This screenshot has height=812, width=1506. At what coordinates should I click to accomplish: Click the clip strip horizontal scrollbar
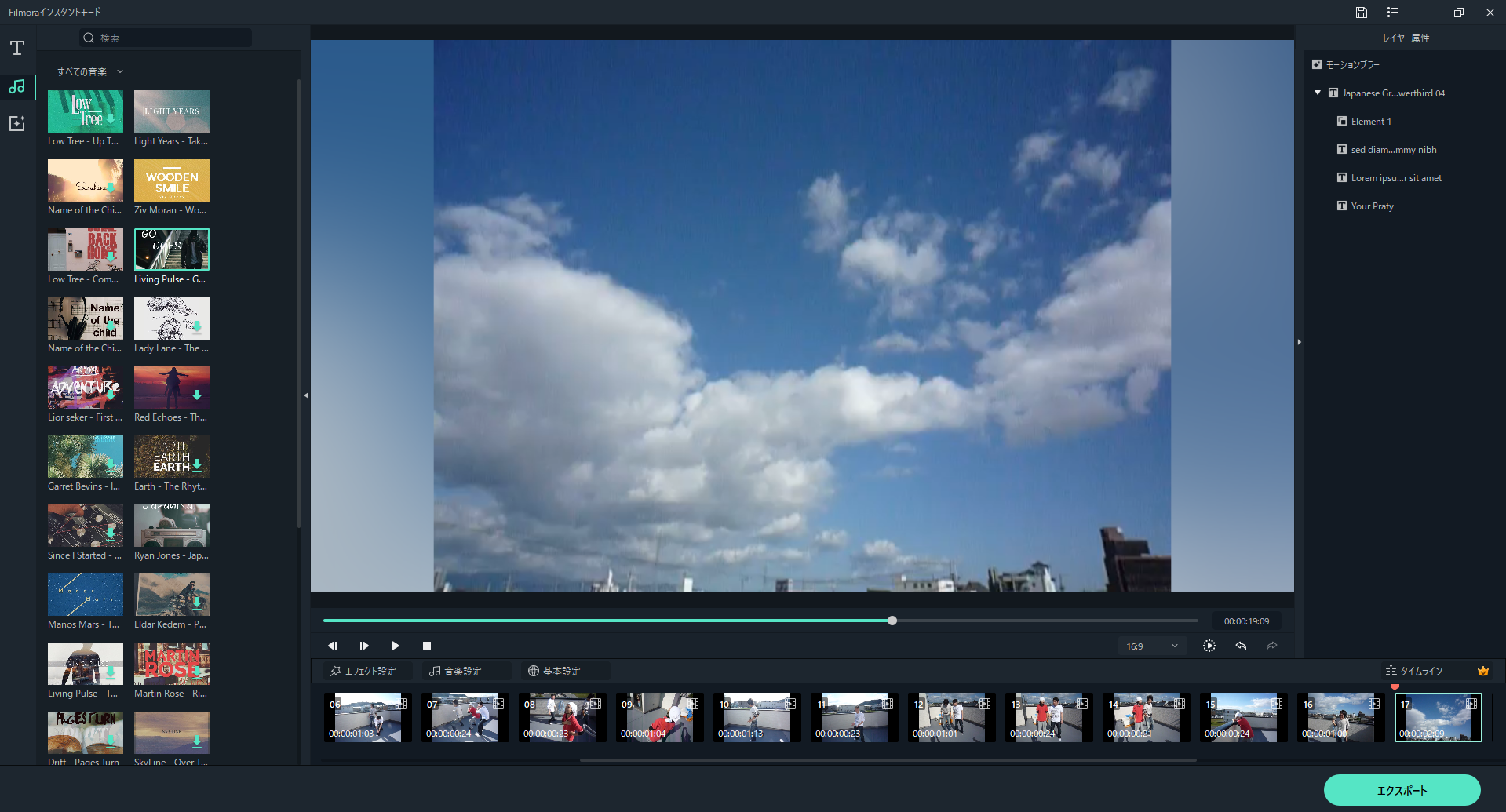(x=888, y=759)
